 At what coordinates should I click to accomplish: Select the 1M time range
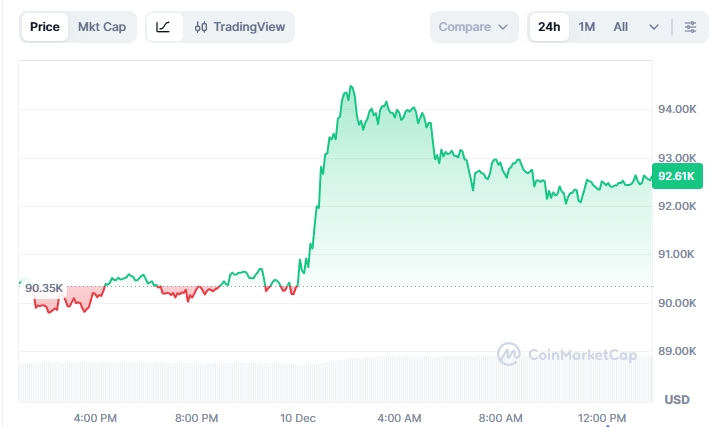point(587,27)
